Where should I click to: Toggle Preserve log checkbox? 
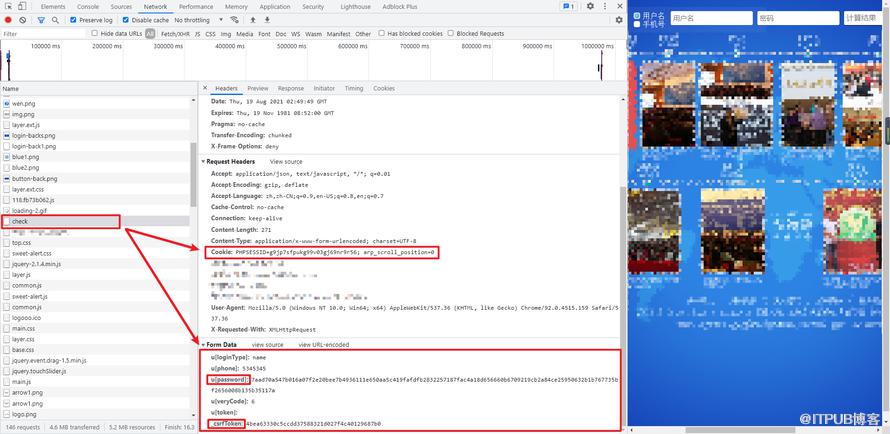(73, 20)
